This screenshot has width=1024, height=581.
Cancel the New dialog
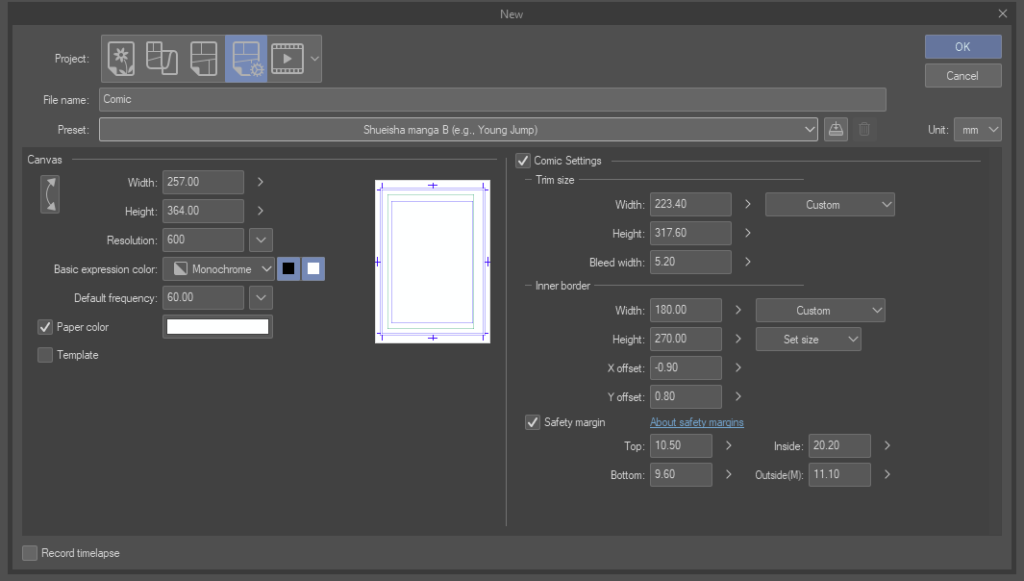tap(963, 76)
